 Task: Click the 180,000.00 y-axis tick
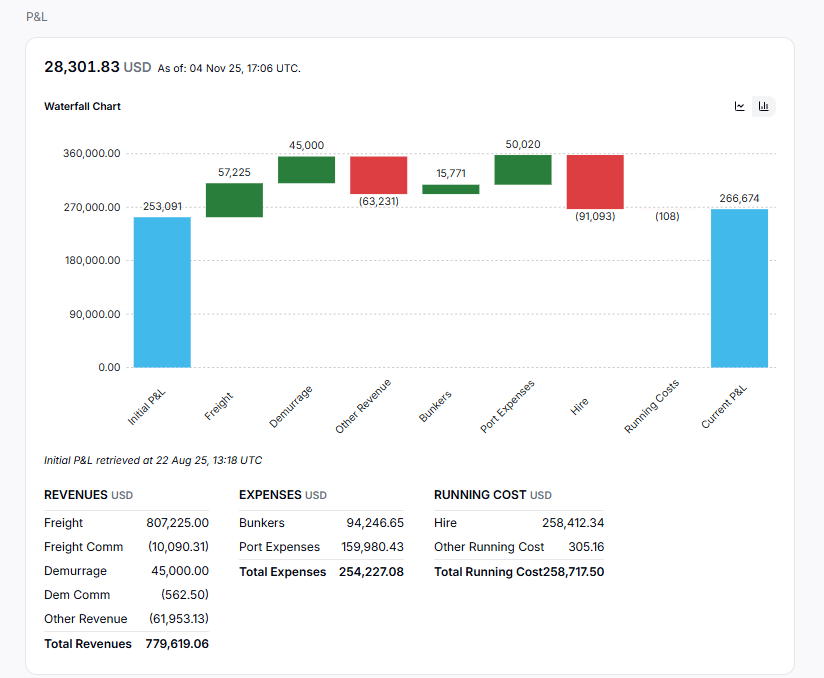click(92, 260)
